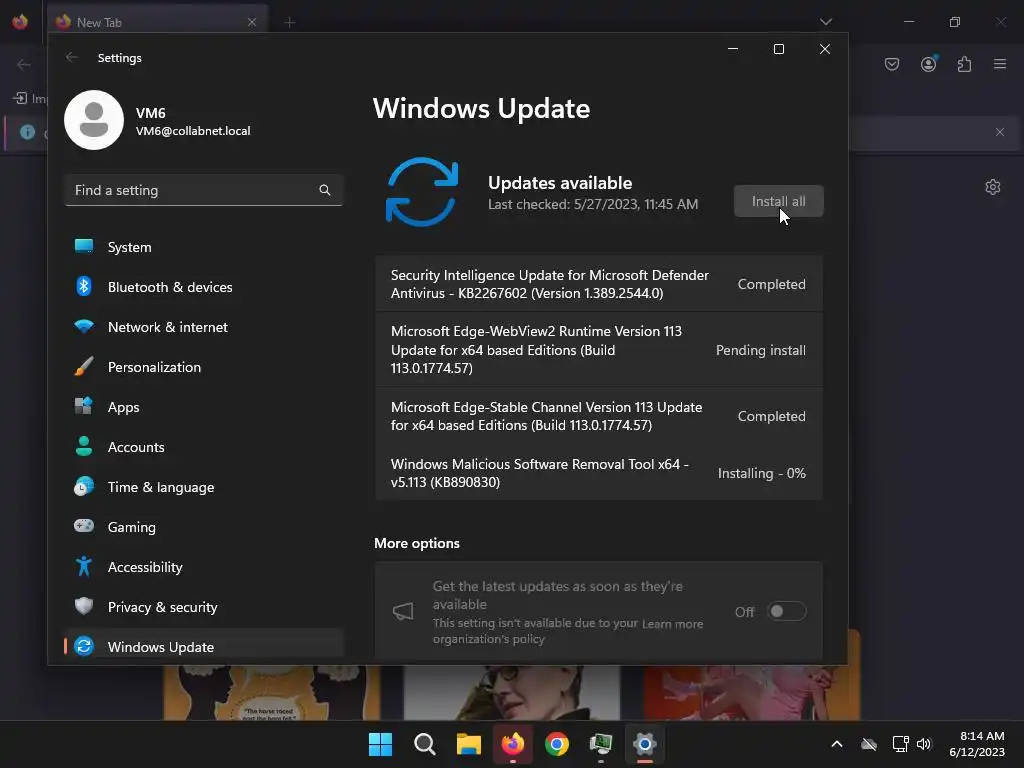Click the Firefox Pocket save icon
The width and height of the screenshot is (1024, 768).
(x=892, y=64)
